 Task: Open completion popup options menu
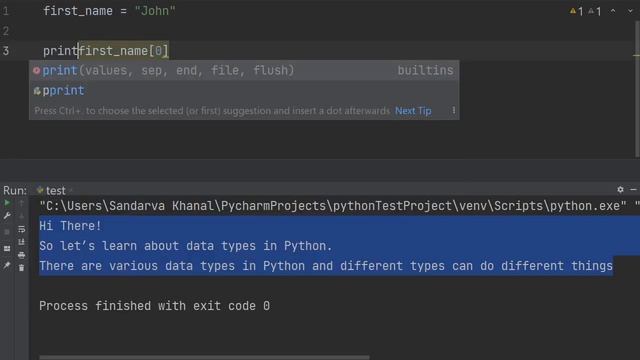coord(453,111)
